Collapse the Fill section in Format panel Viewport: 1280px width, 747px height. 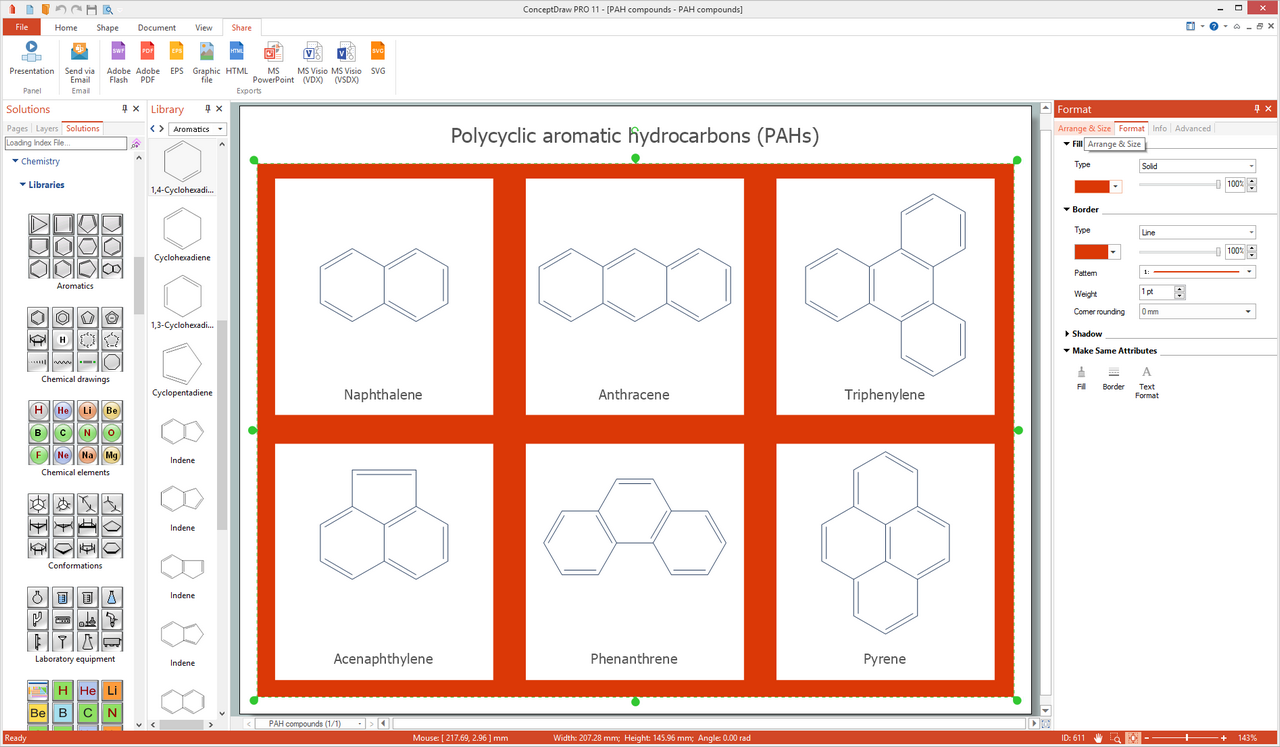tap(1066, 143)
